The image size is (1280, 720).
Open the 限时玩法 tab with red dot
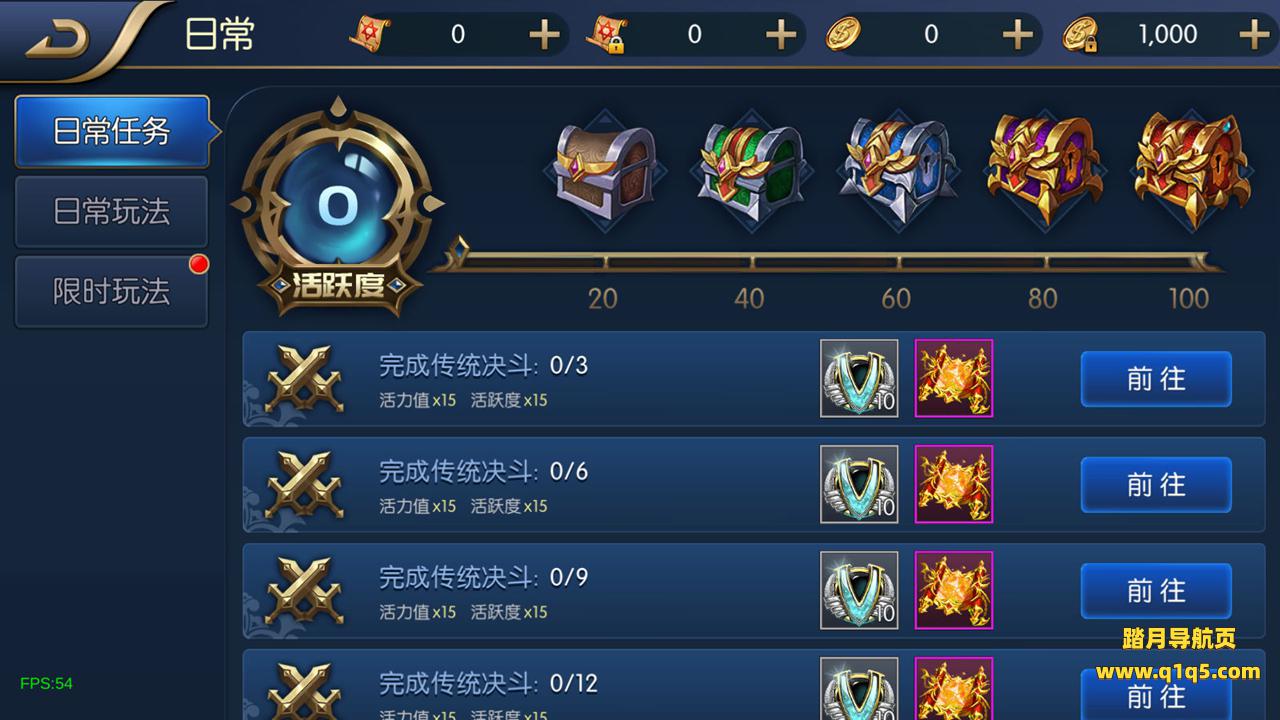coord(112,292)
